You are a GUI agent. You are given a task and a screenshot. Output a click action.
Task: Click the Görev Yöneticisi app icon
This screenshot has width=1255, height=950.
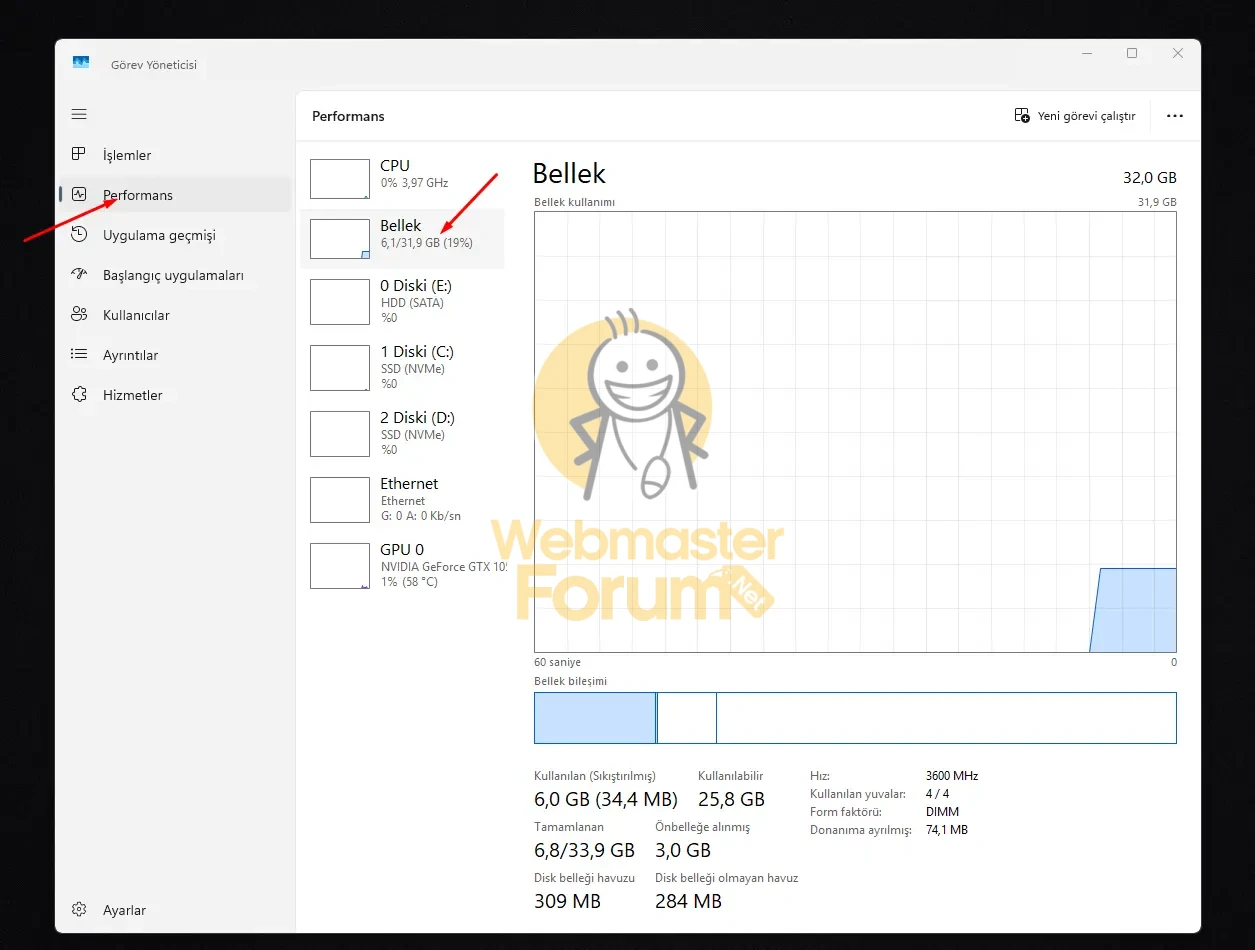tap(81, 63)
